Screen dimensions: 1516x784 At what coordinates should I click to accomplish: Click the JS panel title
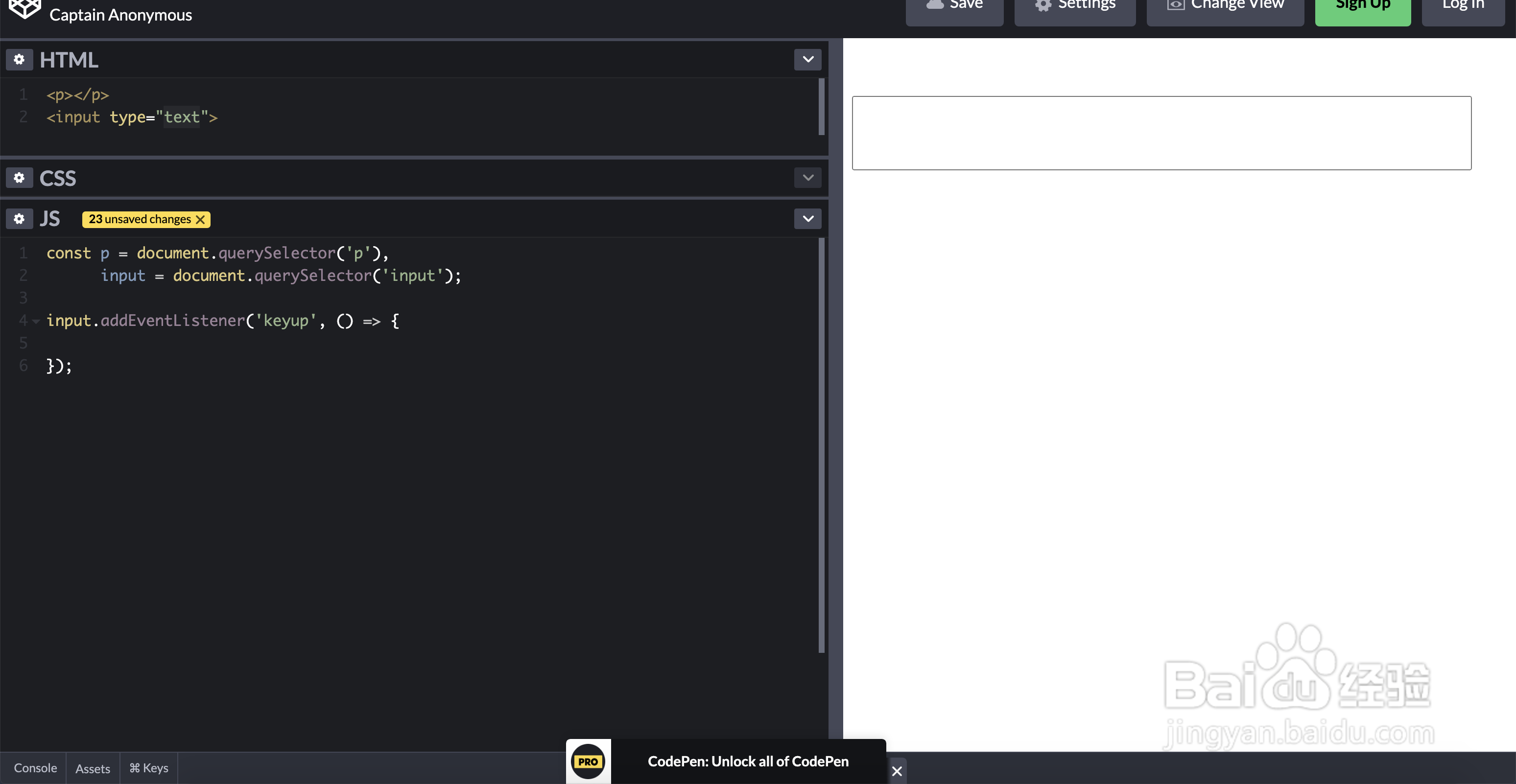50,219
